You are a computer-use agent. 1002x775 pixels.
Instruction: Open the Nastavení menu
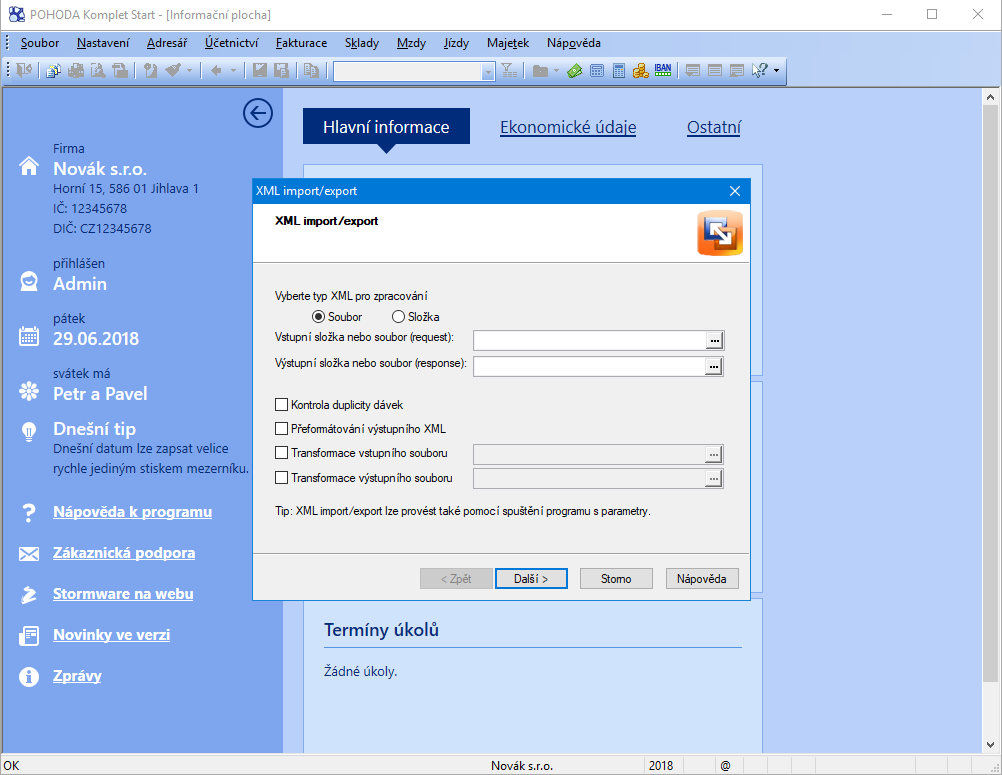point(103,43)
